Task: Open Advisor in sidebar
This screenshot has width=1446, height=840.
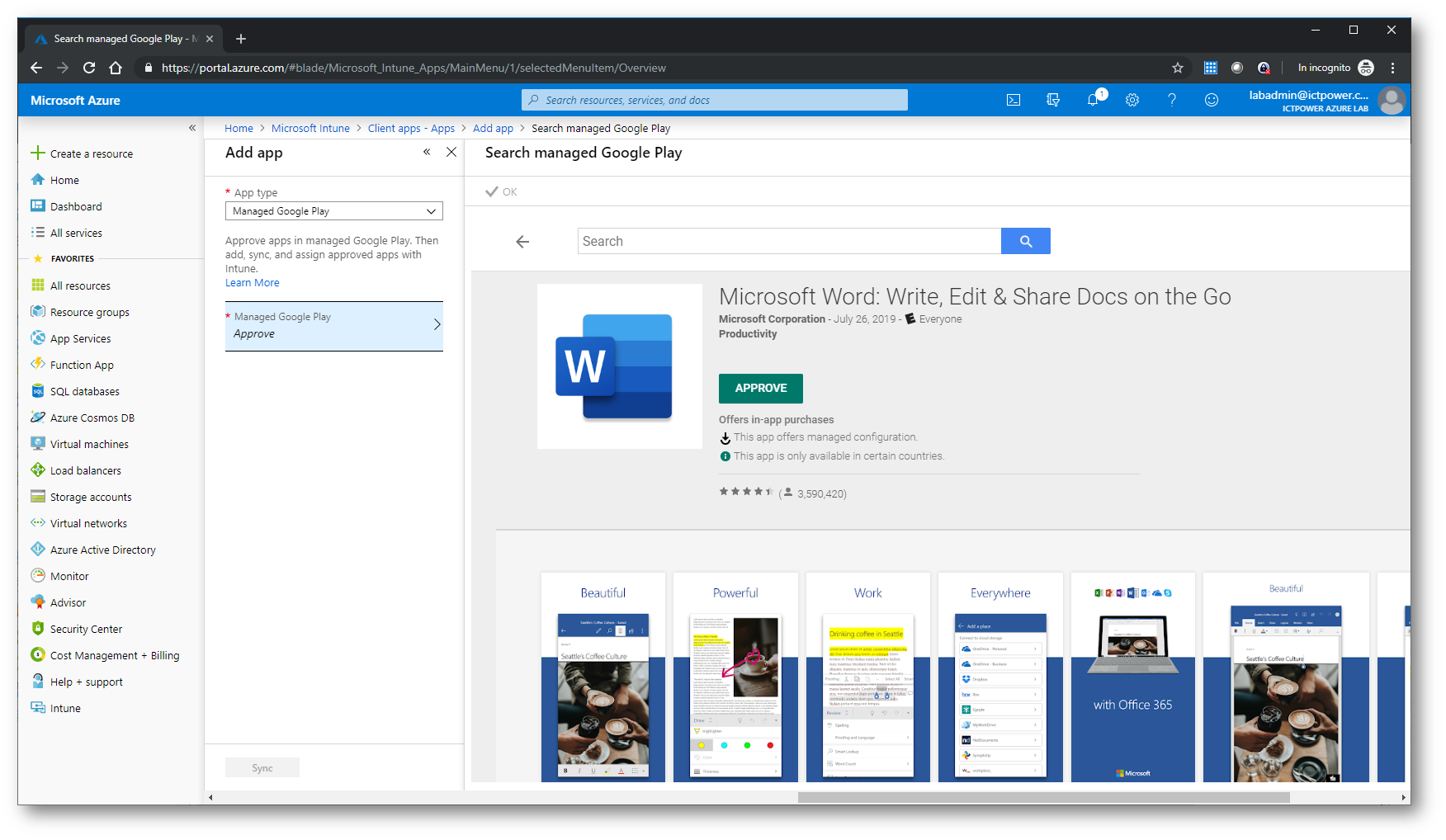Action: pos(59,602)
